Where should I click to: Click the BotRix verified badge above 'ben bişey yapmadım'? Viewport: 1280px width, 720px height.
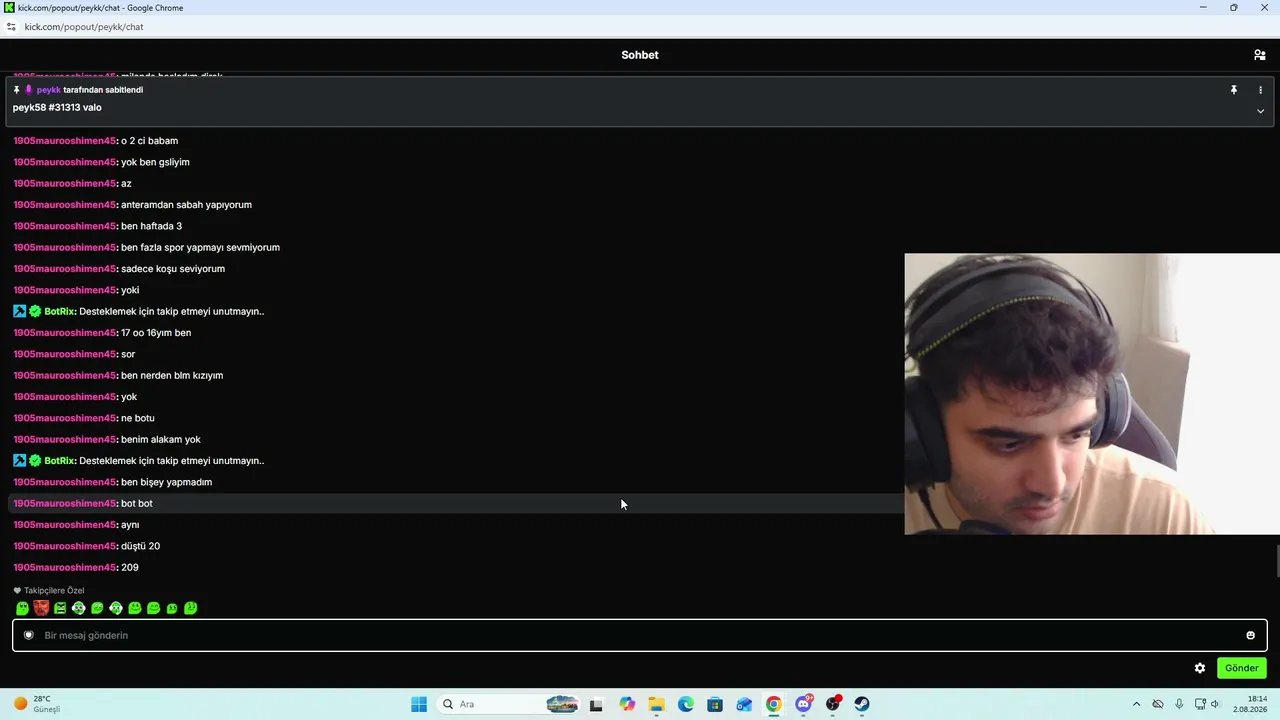pos(35,461)
